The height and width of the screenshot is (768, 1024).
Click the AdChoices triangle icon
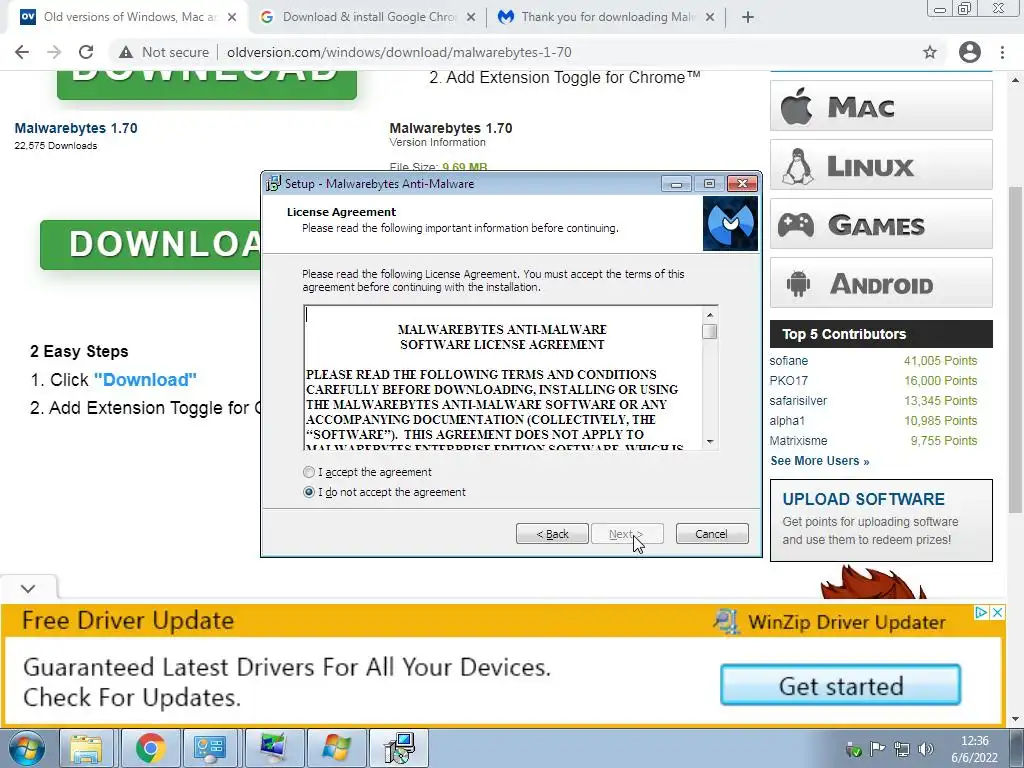[x=982, y=613]
